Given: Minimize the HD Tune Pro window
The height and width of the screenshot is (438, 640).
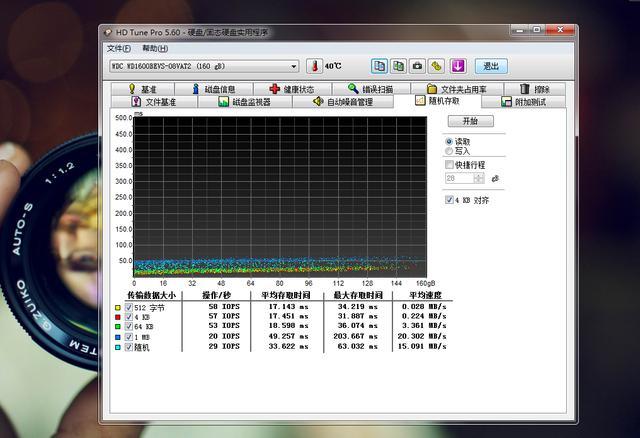Looking at the screenshot, I should click(520, 30).
